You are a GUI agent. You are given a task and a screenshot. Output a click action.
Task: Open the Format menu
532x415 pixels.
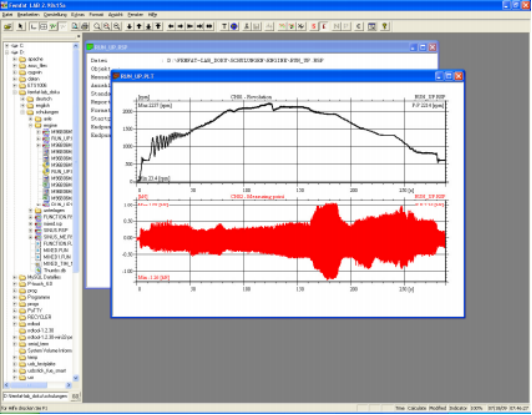pyautogui.click(x=96, y=15)
